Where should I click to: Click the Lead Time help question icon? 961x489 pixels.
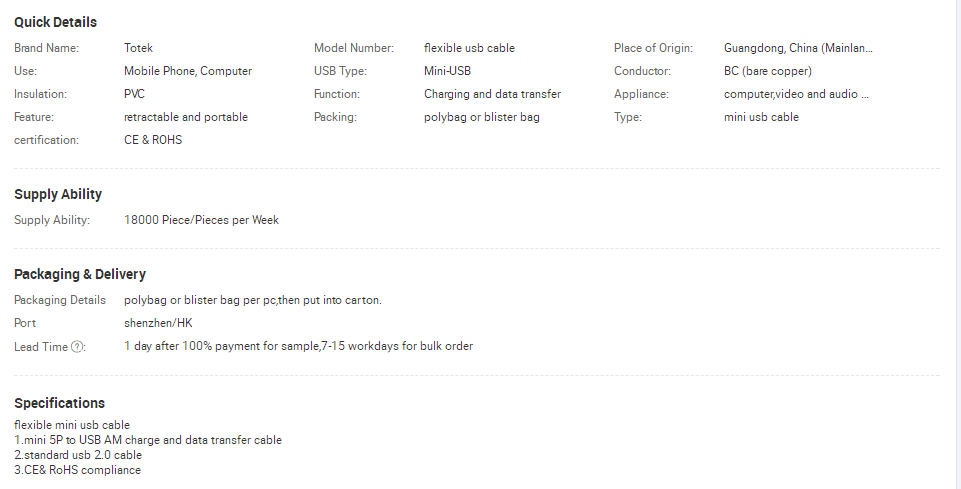click(78, 347)
